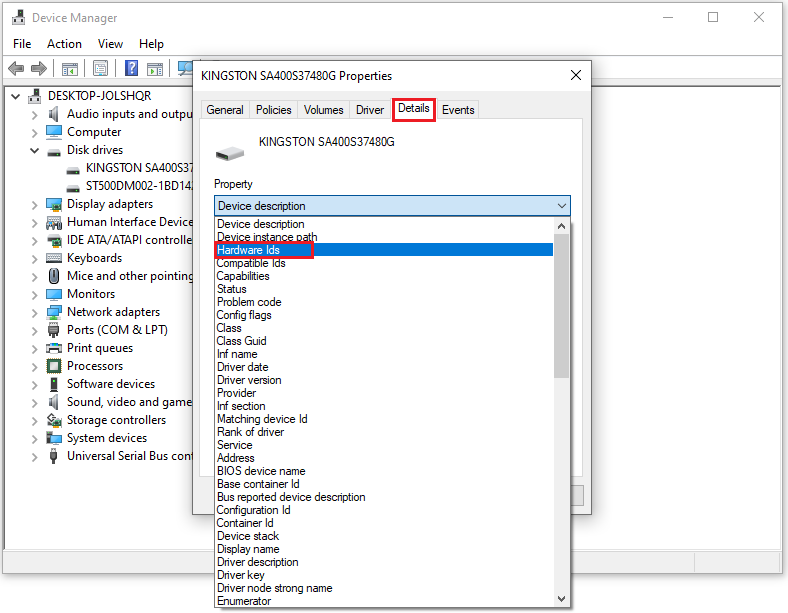The image size is (788, 613).
Task: Expand the Network adapters node
Action: (34, 313)
